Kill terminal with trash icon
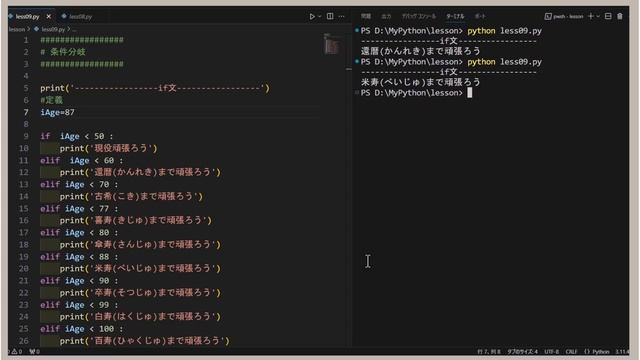Image resolution: width=640 pixels, height=360 pixels. point(620,16)
